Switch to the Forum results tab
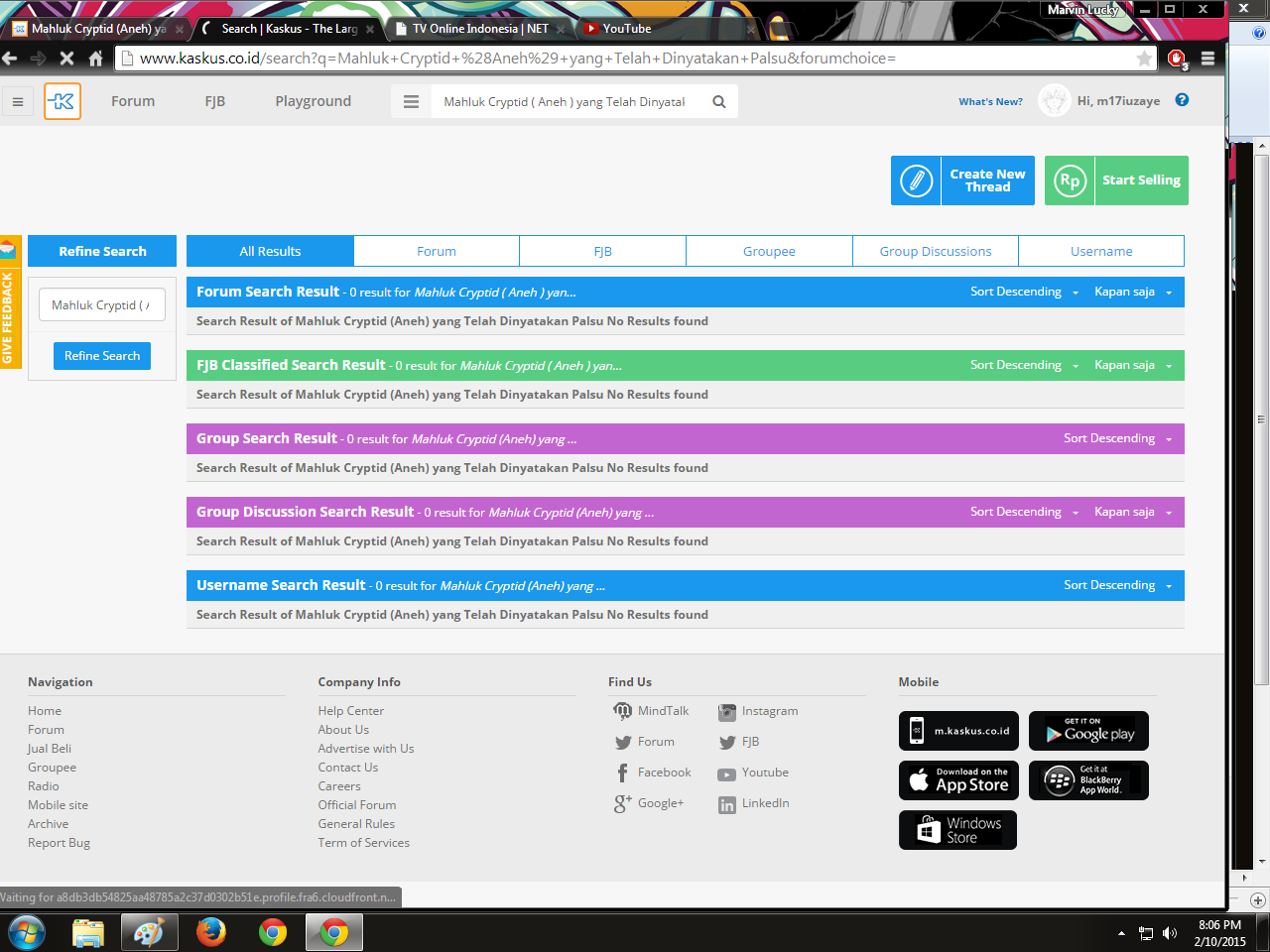This screenshot has width=1270, height=952. click(x=437, y=251)
